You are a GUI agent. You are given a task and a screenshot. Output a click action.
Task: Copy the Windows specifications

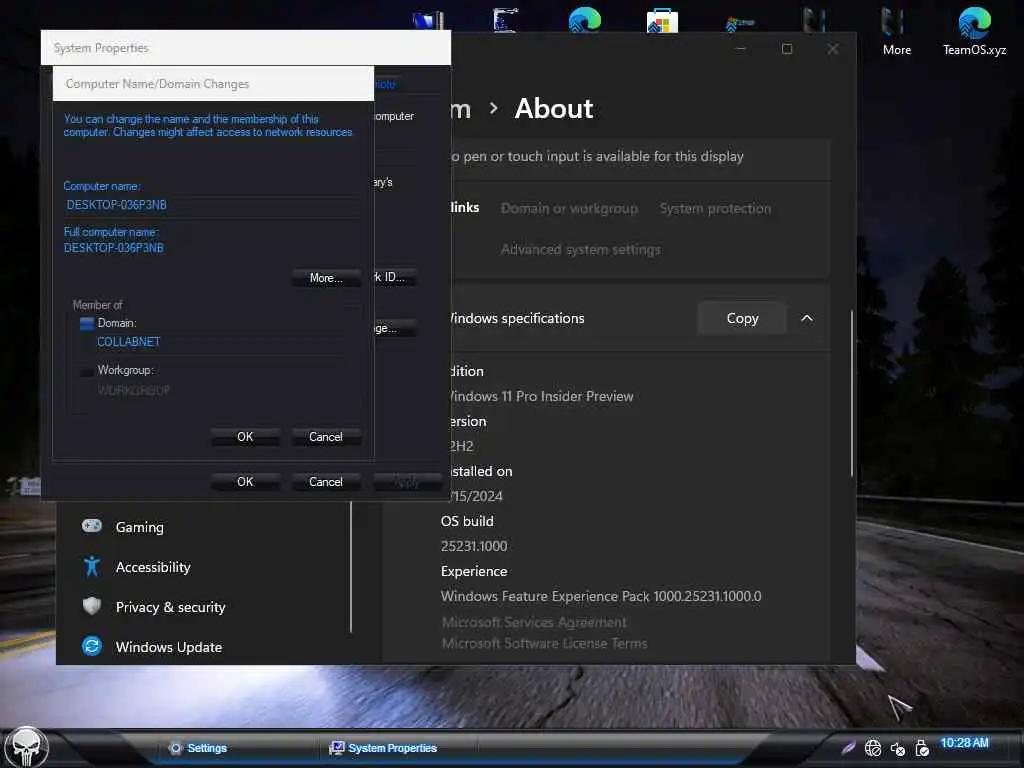tap(742, 318)
